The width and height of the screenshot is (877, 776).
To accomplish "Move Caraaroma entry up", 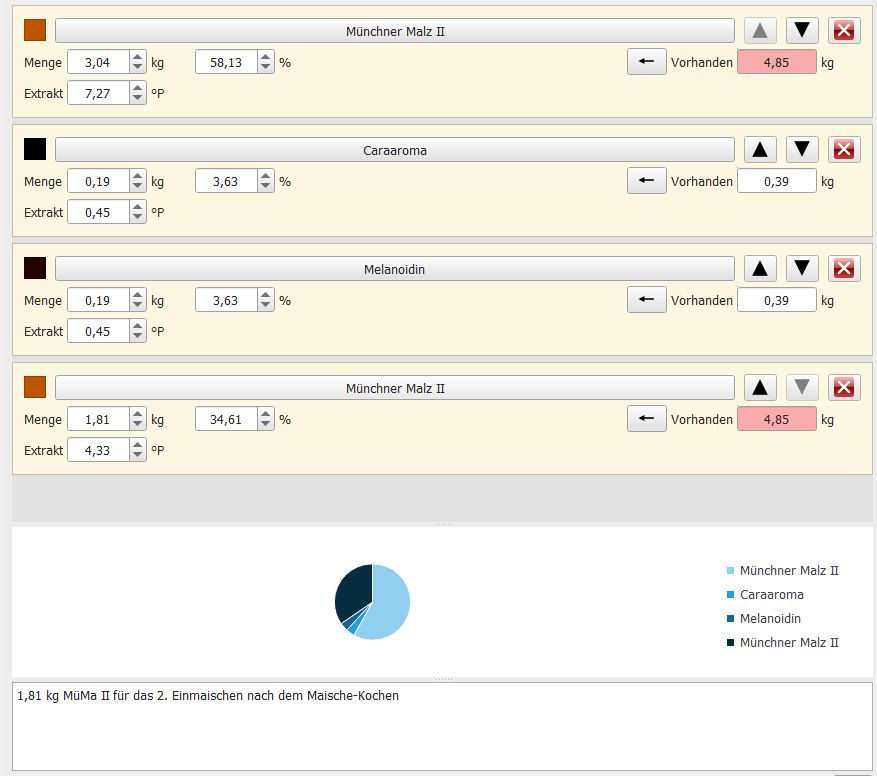I will coord(761,149).
